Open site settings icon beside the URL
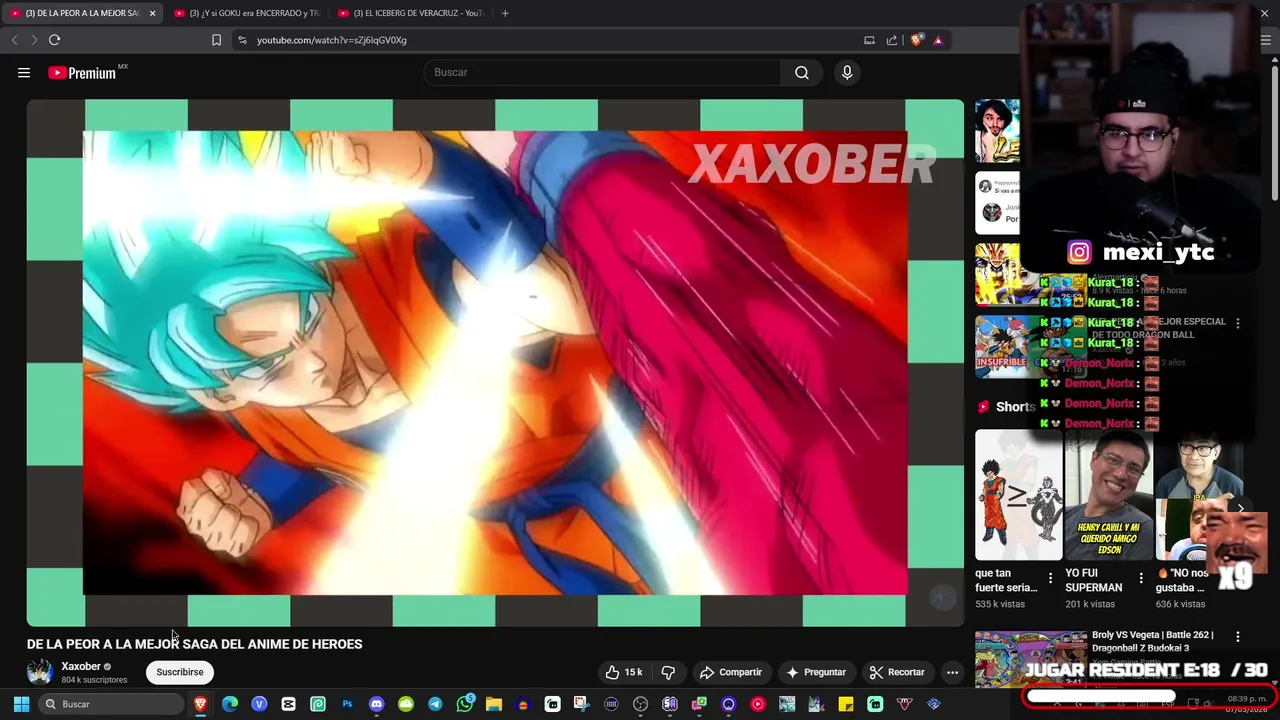 [x=242, y=40]
